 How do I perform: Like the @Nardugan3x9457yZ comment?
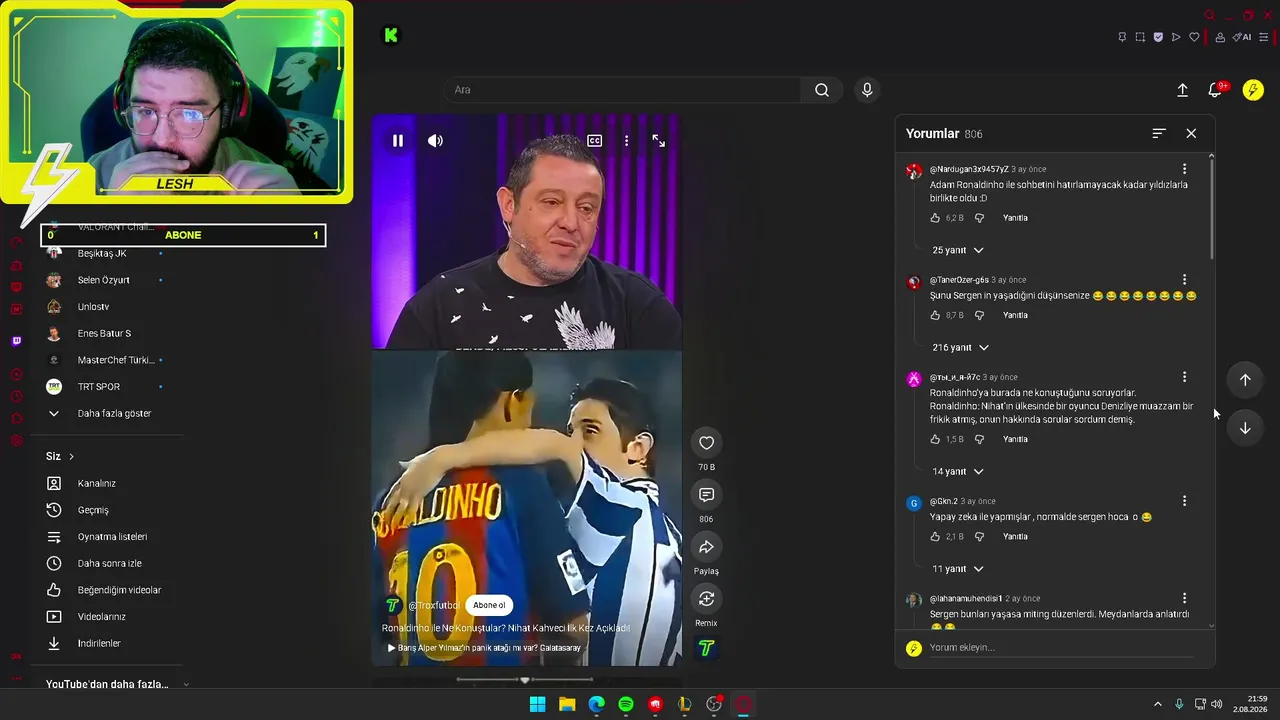(x=935, y=218)
